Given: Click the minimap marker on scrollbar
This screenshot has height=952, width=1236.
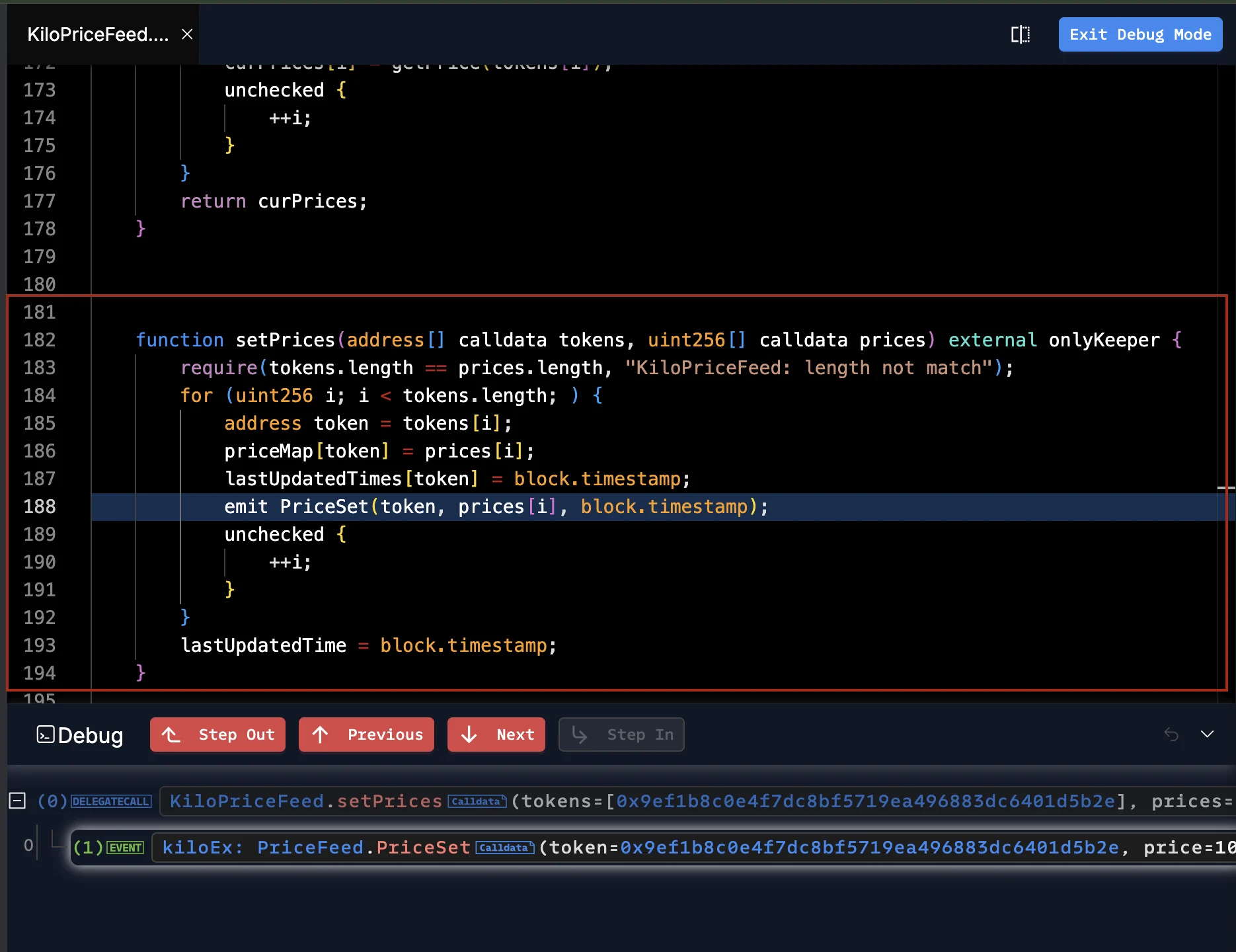Looking at the screenshot, I should point(1225,488).
